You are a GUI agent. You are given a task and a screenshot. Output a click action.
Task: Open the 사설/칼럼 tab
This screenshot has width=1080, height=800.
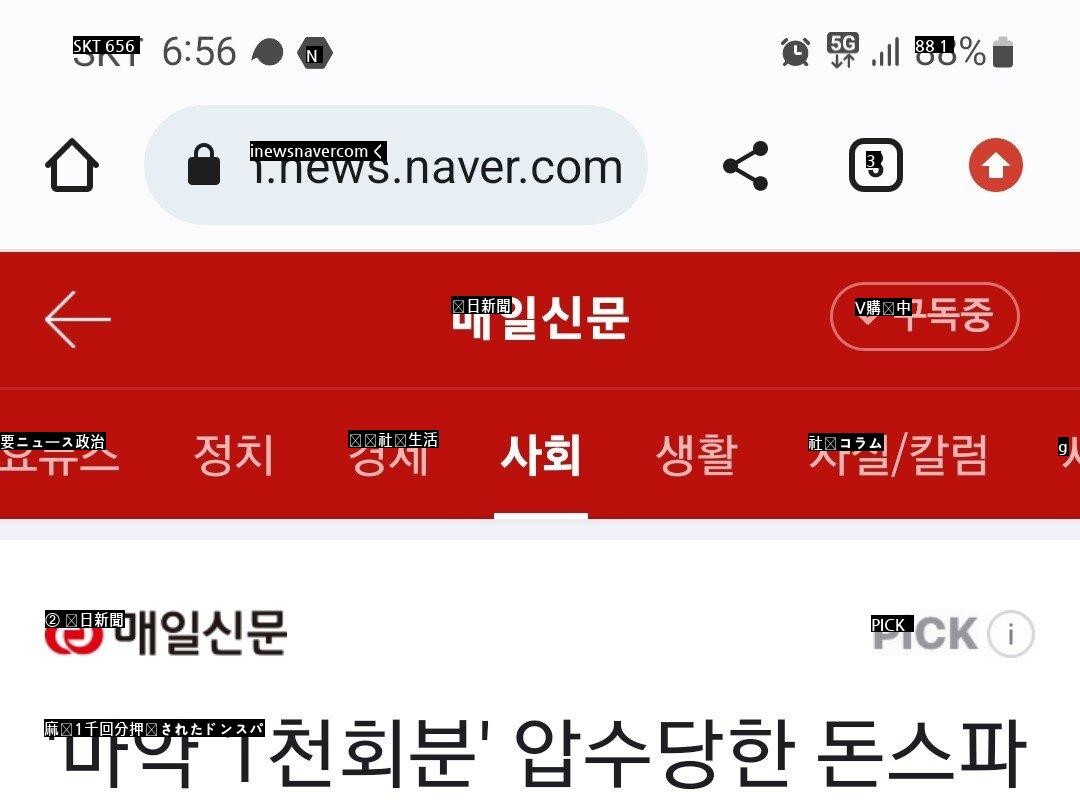tap(899, 455)
